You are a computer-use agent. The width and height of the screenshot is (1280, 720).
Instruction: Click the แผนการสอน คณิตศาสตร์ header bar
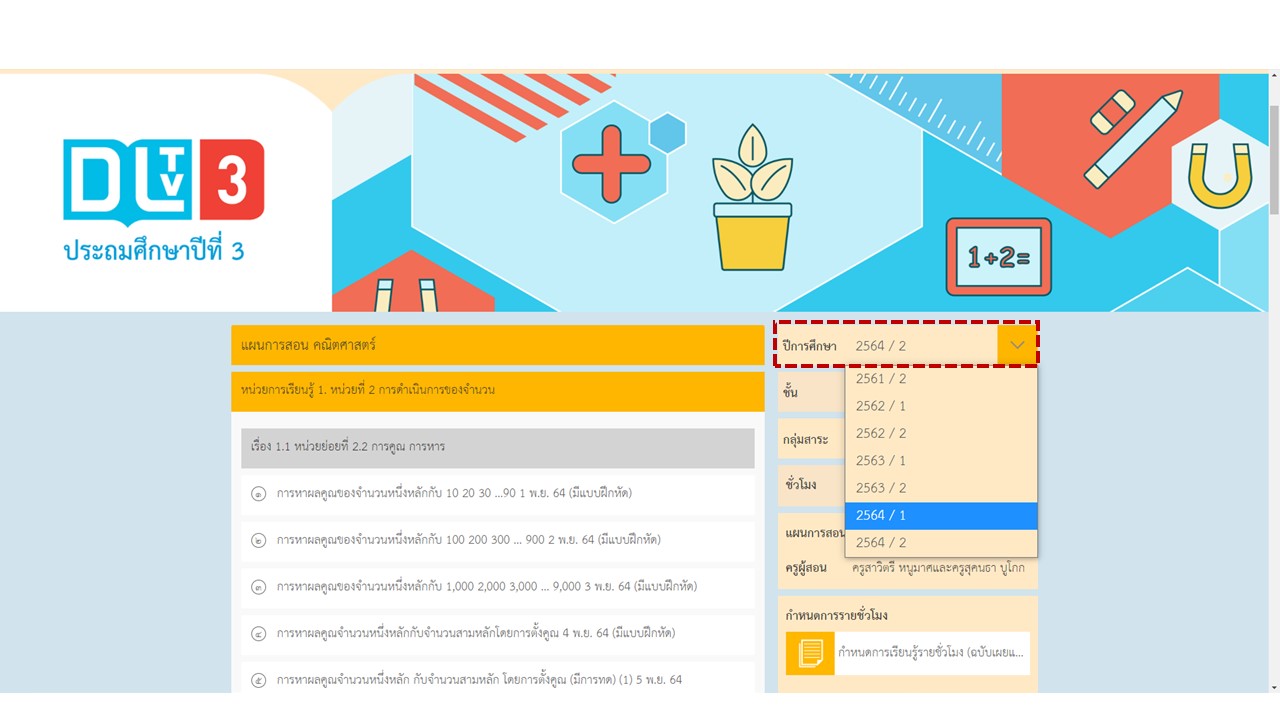pyautogui.click(x=497, y=345)
